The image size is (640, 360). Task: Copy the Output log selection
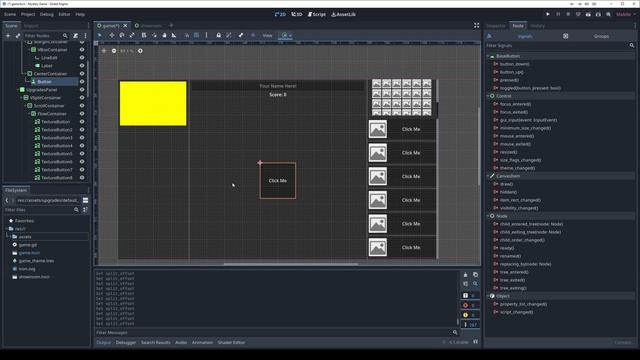click(x=476, y=275)
